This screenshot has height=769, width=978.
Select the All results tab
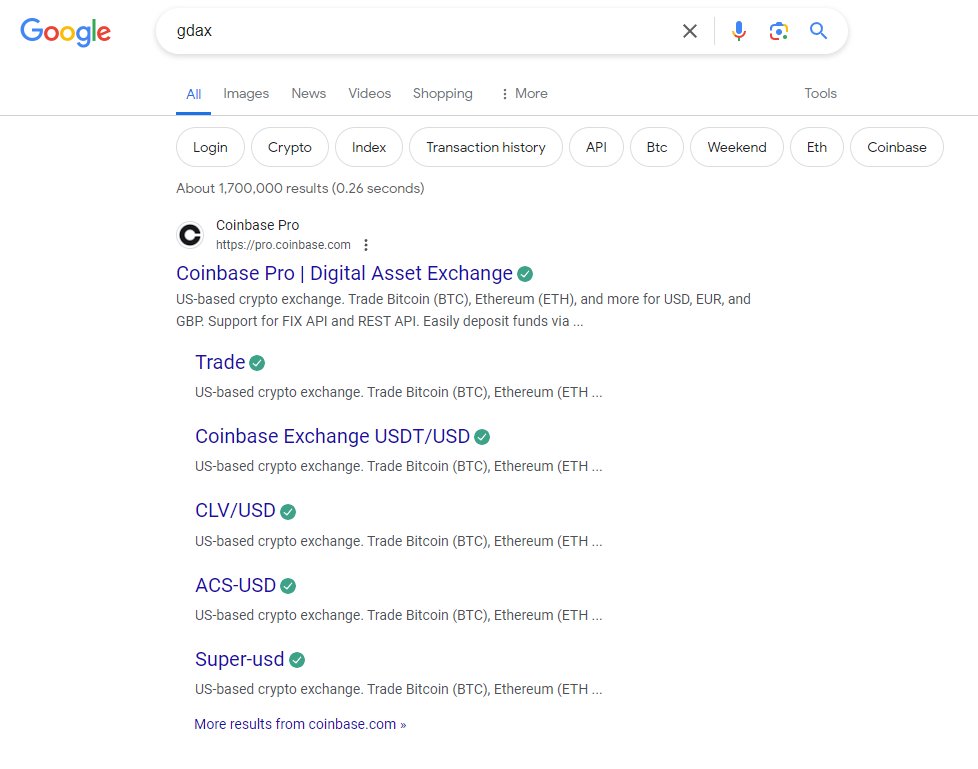pos(193,94)
